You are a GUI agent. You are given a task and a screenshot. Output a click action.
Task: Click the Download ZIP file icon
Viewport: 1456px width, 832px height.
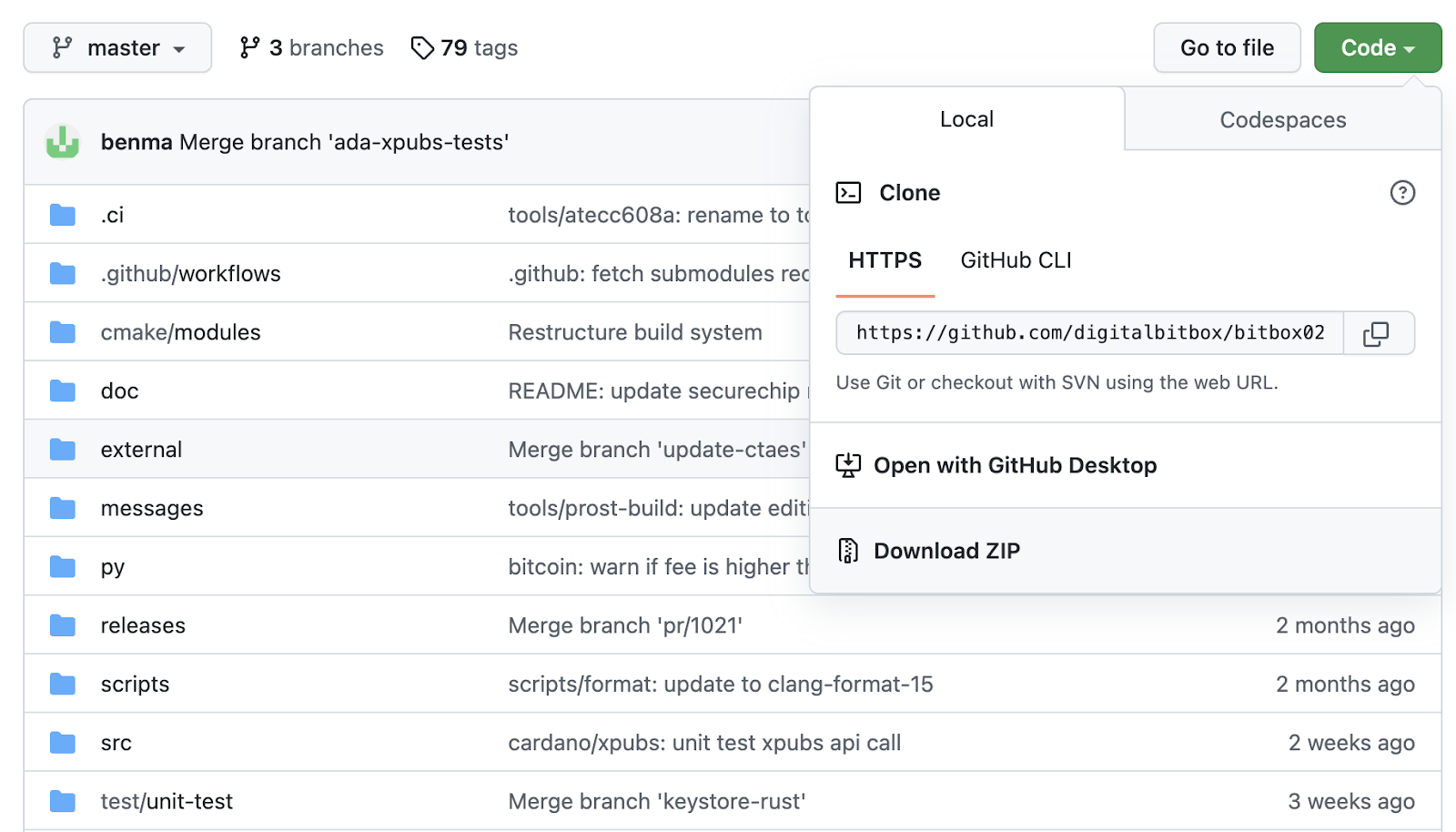[848, 551]
